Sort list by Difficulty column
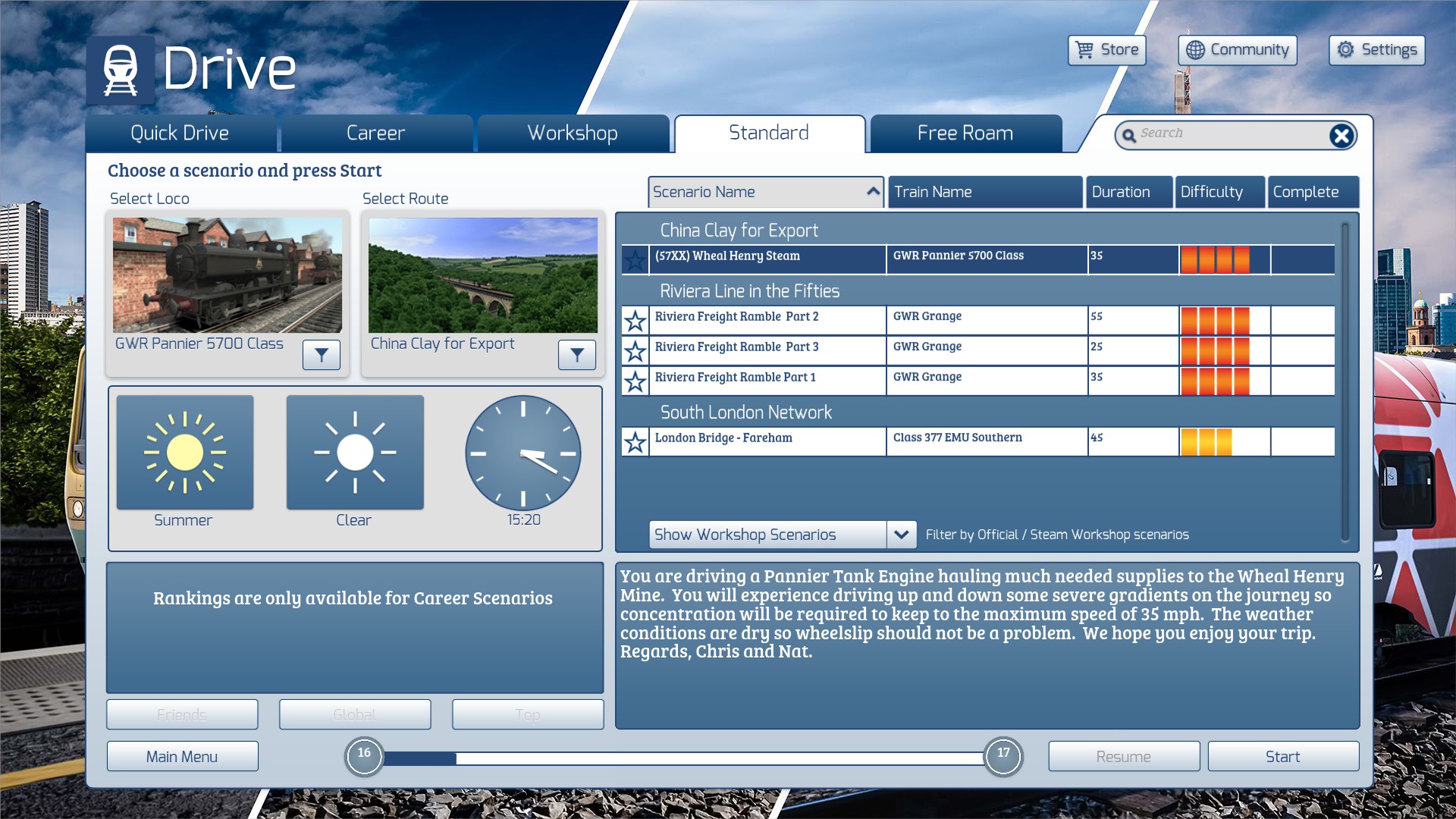Image resolution: width=1456 pixels, height=819 pixels. click(x=1219, y=192)
